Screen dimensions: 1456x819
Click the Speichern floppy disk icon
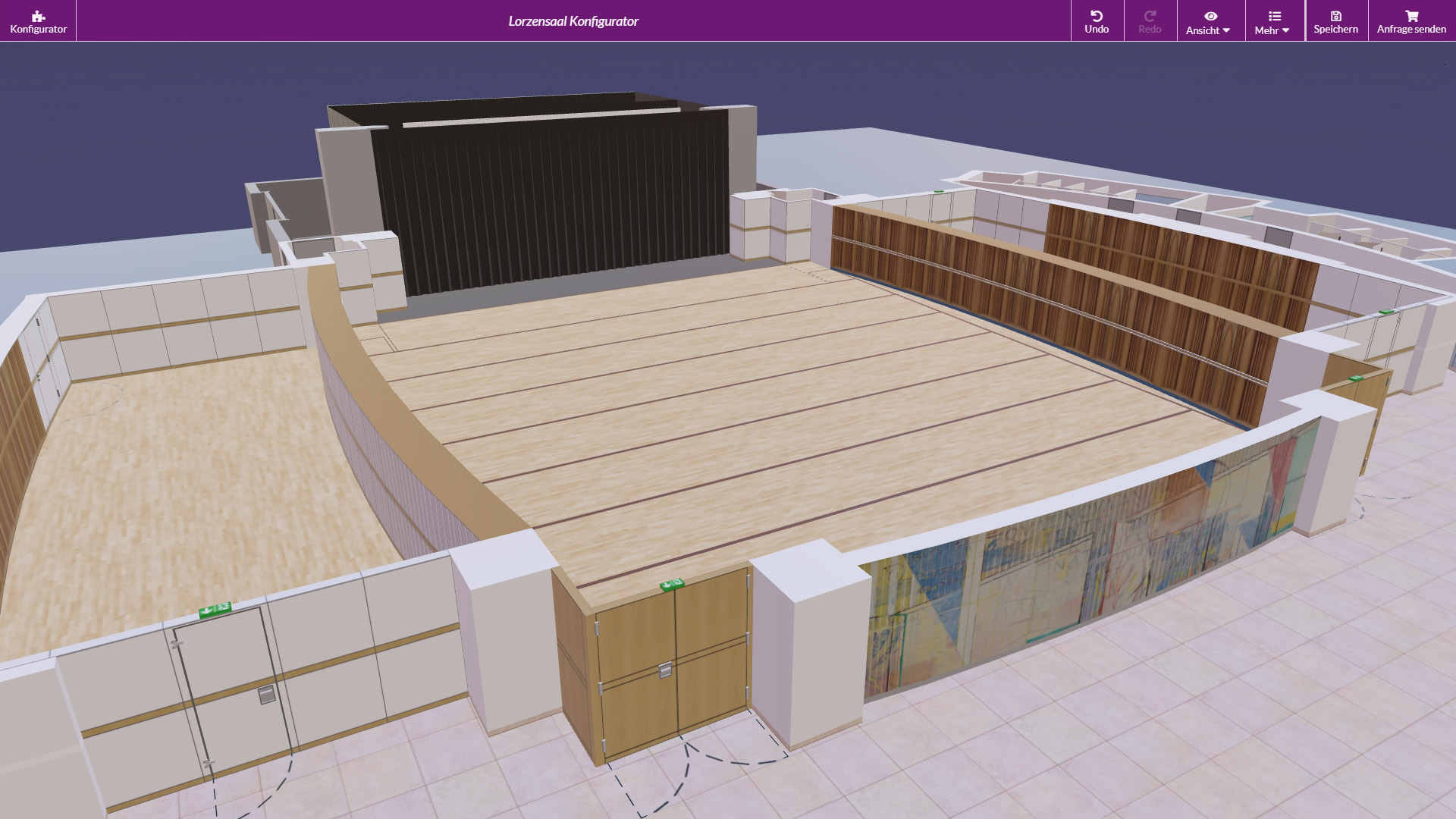coord(1335,17)
